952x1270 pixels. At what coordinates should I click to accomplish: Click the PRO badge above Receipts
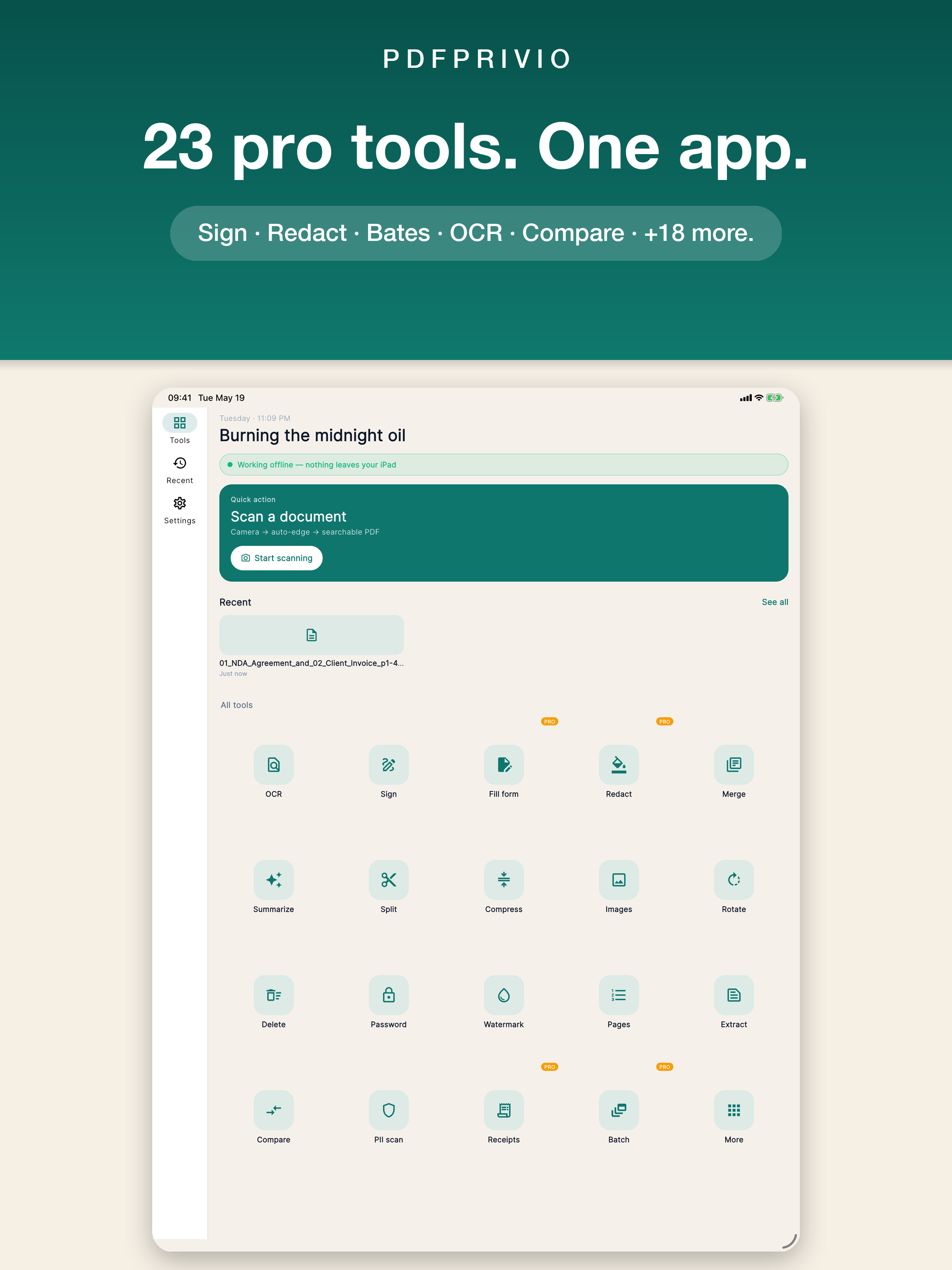pyautogui.click(x=550, y=1067)
